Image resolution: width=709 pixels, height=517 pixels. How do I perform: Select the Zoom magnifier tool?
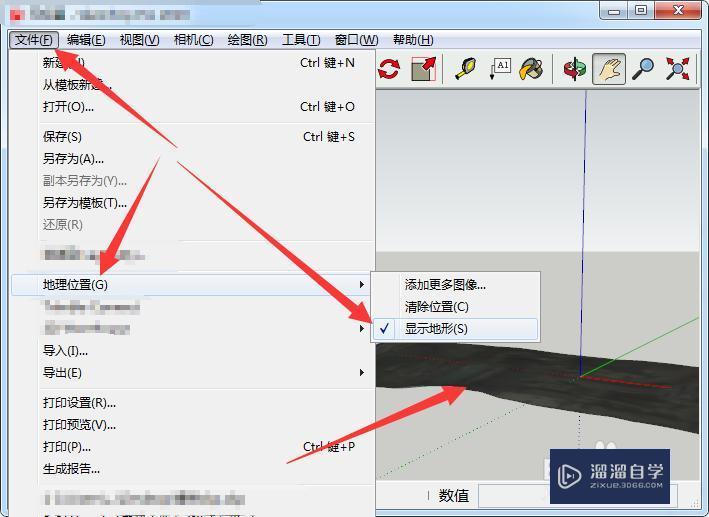[643, 69]
